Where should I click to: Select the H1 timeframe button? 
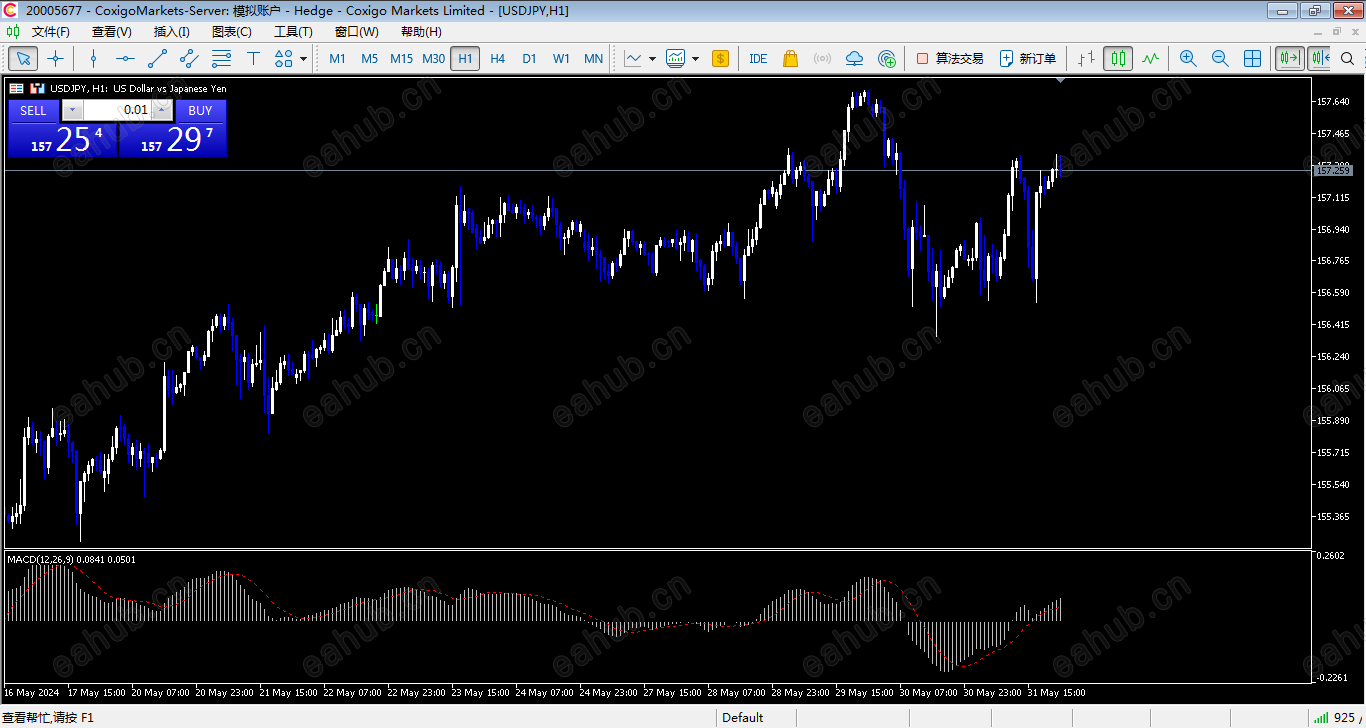pos(465,58)
